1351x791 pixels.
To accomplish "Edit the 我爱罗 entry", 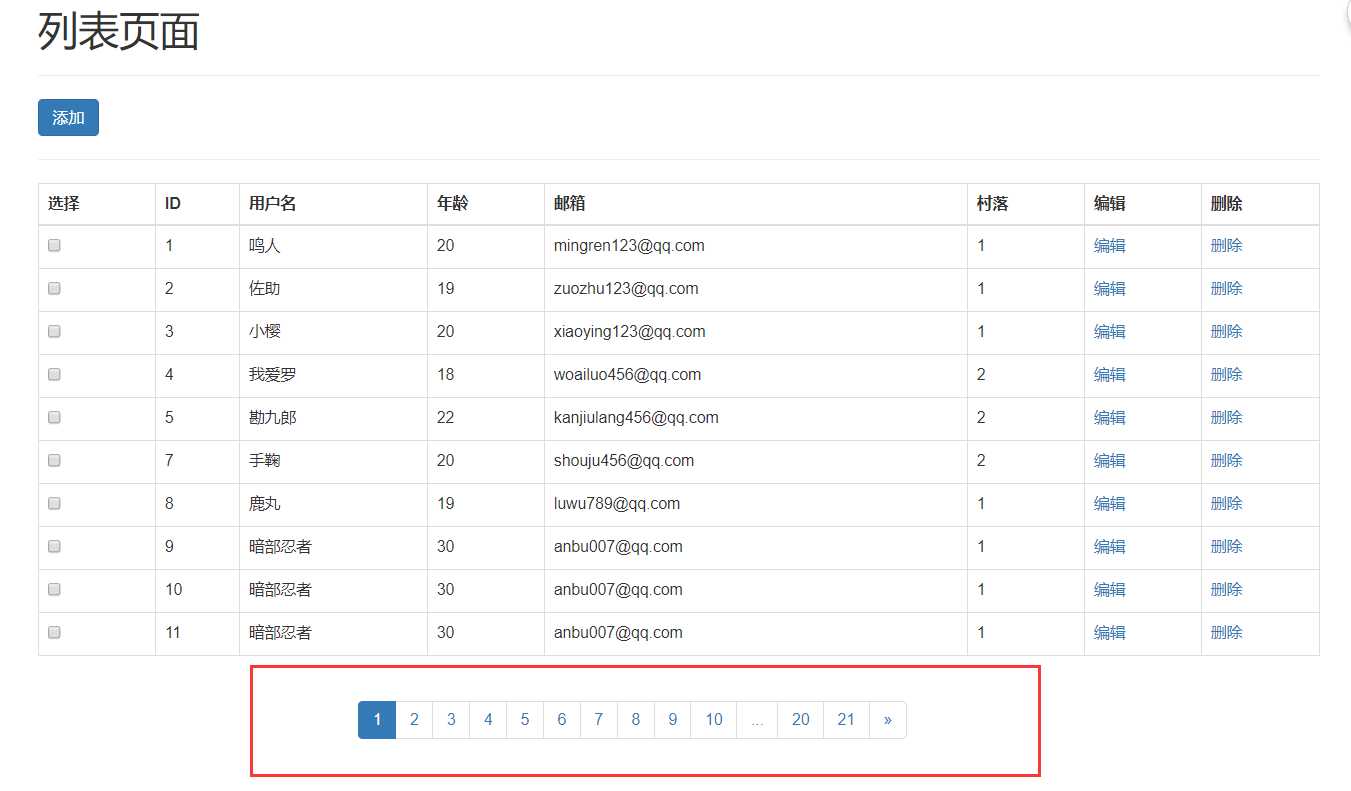I will [x=1110, y=375].
